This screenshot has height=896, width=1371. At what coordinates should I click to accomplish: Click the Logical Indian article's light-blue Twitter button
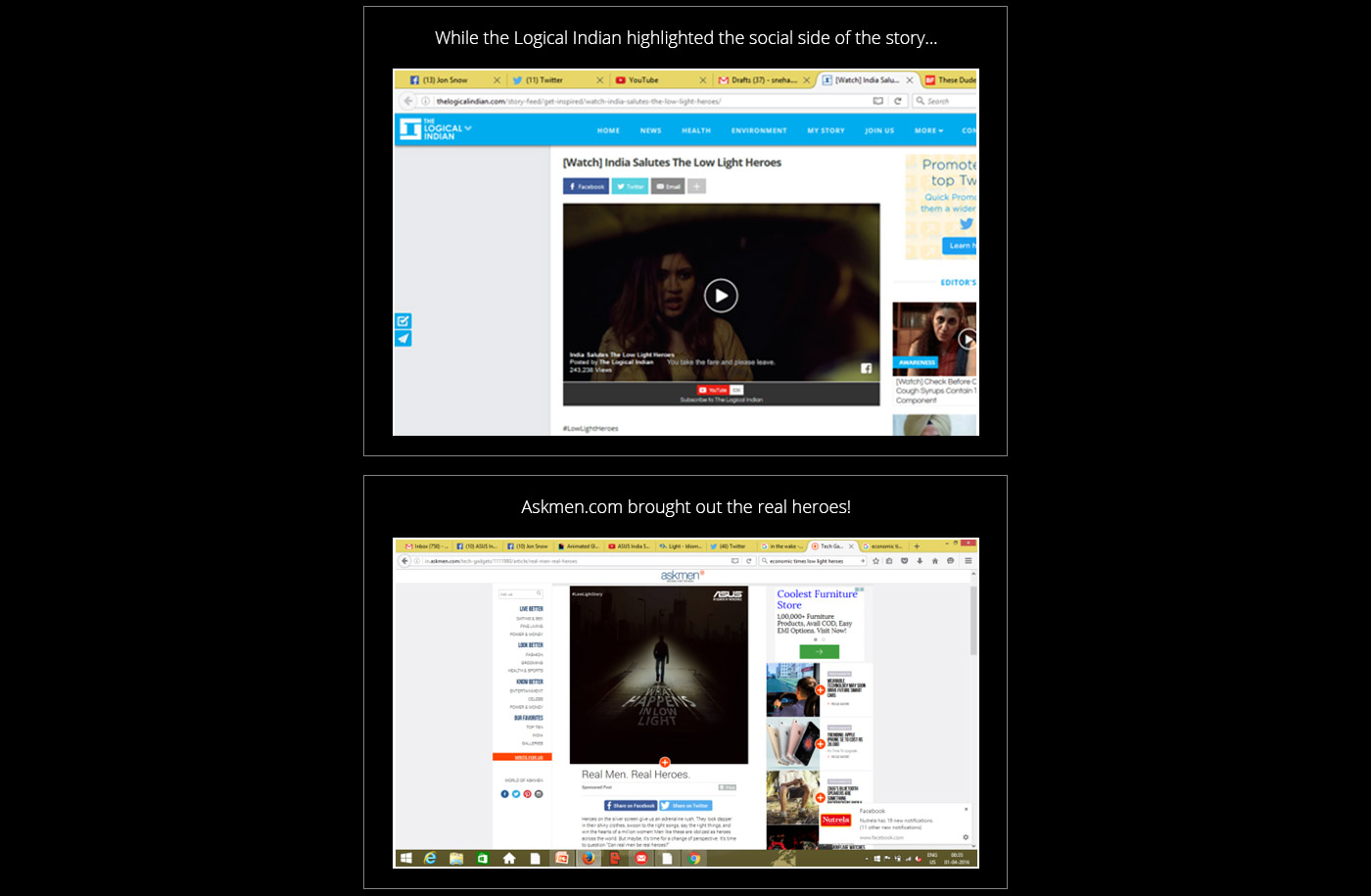(x=630, y=186)
